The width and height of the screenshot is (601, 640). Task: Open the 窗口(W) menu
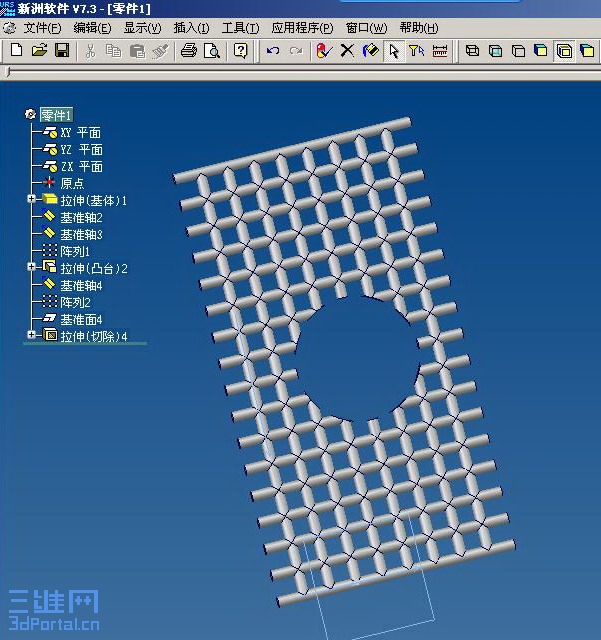(366, 28)
